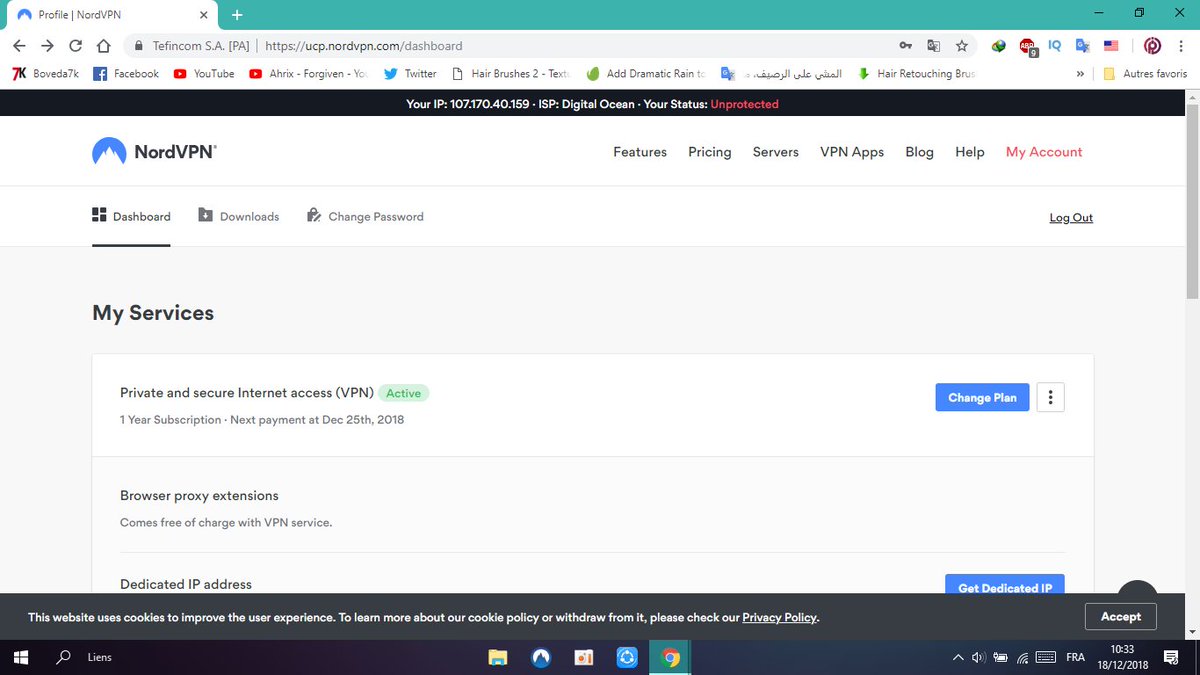Open the Windows Start menu

coord(20,657)
